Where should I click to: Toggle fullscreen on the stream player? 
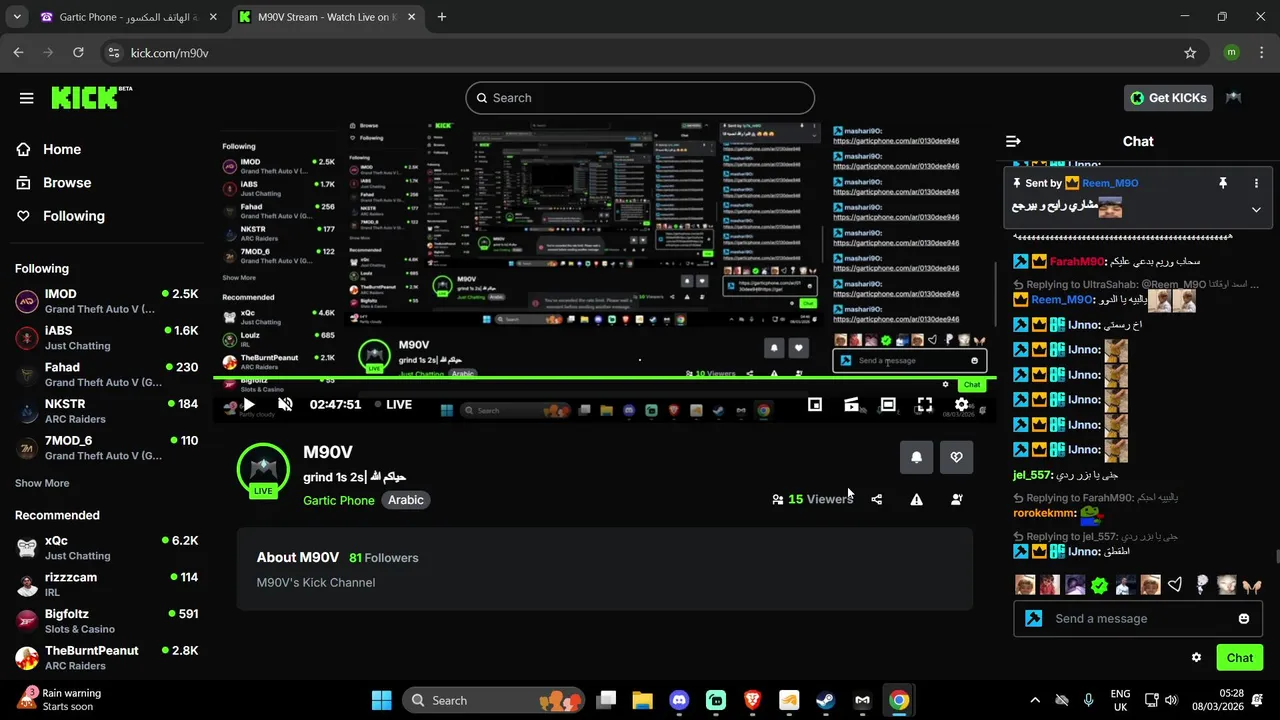(924, 405)
